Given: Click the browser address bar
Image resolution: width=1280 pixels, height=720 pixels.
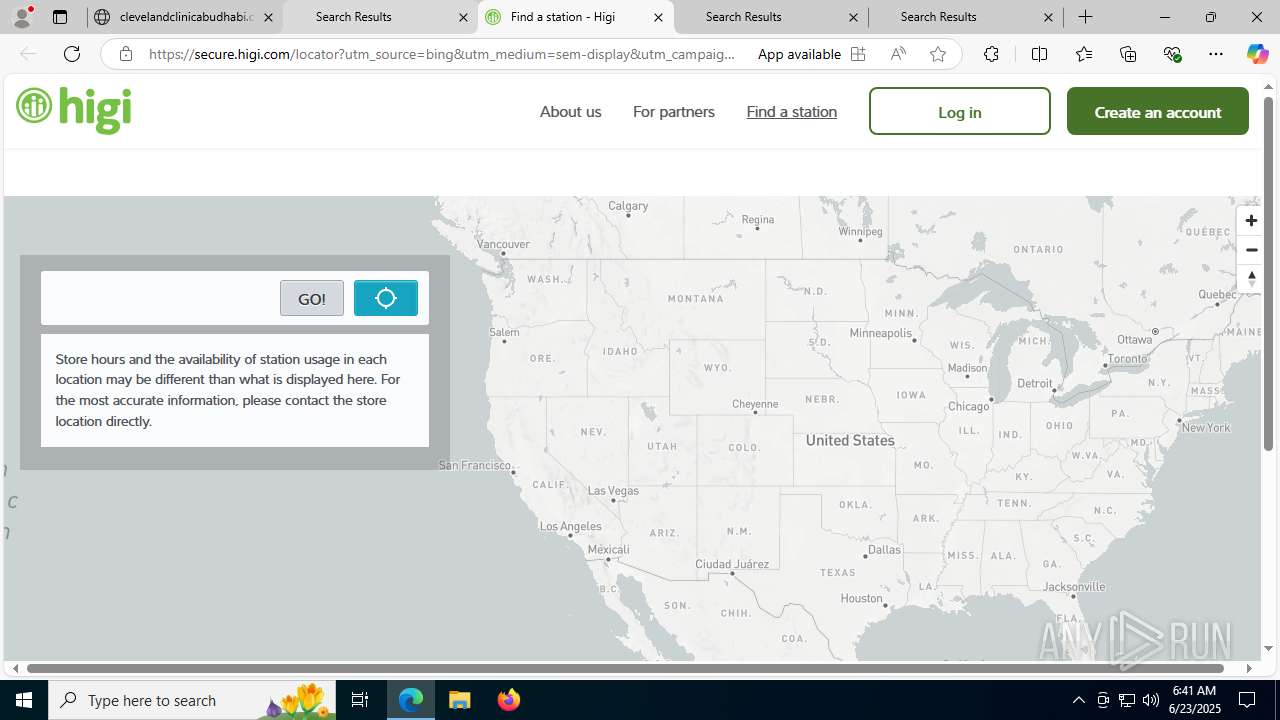Looking at the screenshot, I should 440,54.
